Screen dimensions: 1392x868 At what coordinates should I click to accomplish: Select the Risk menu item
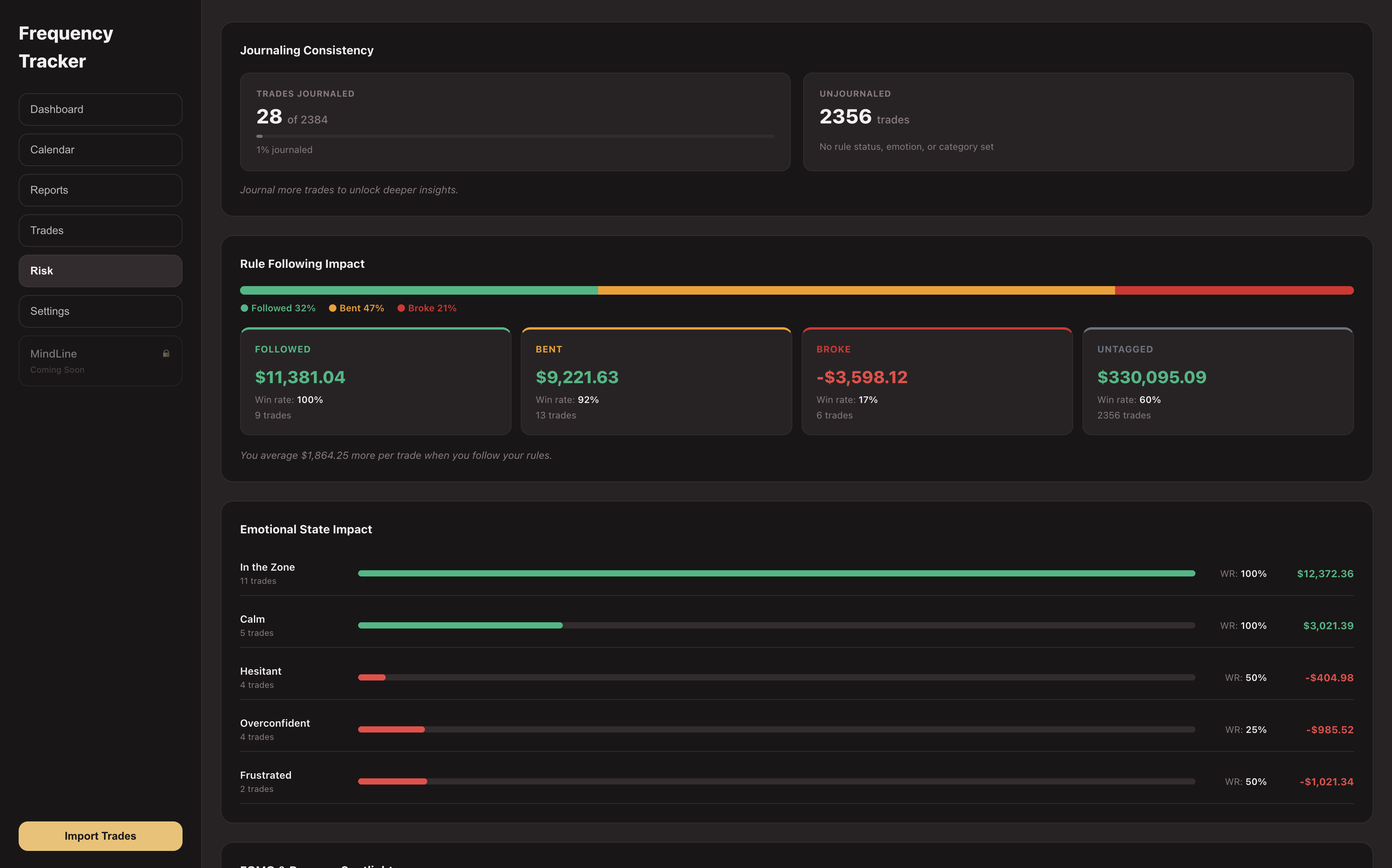click(x=101, y=271)
